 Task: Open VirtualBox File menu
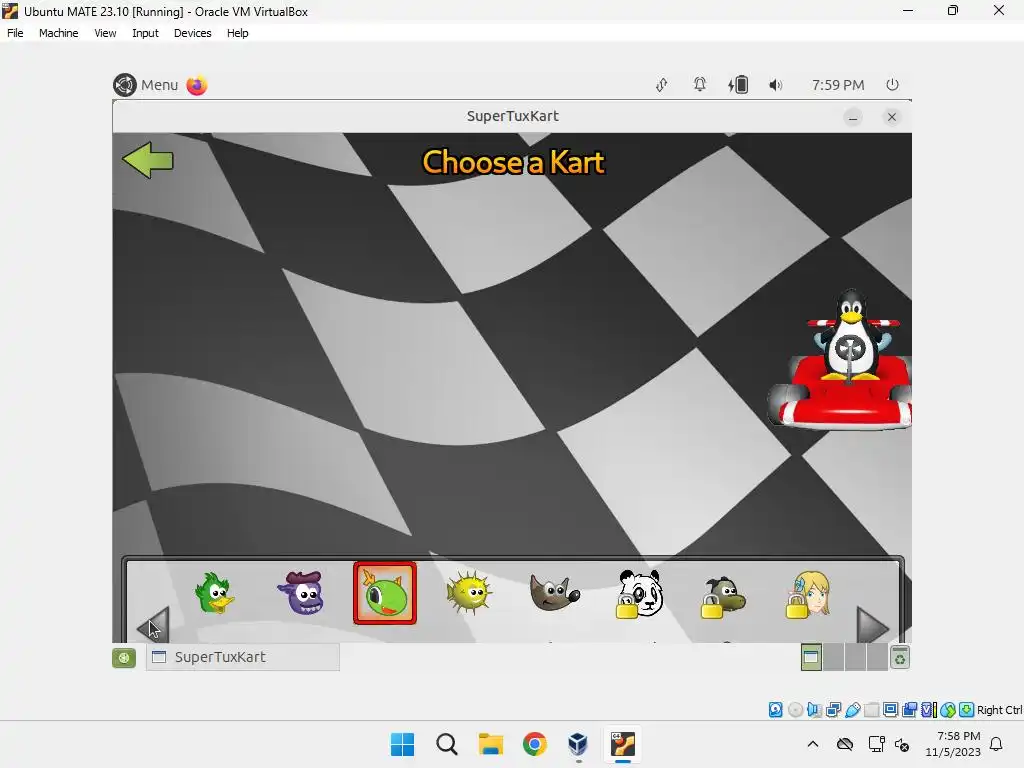tap(15, 33)
